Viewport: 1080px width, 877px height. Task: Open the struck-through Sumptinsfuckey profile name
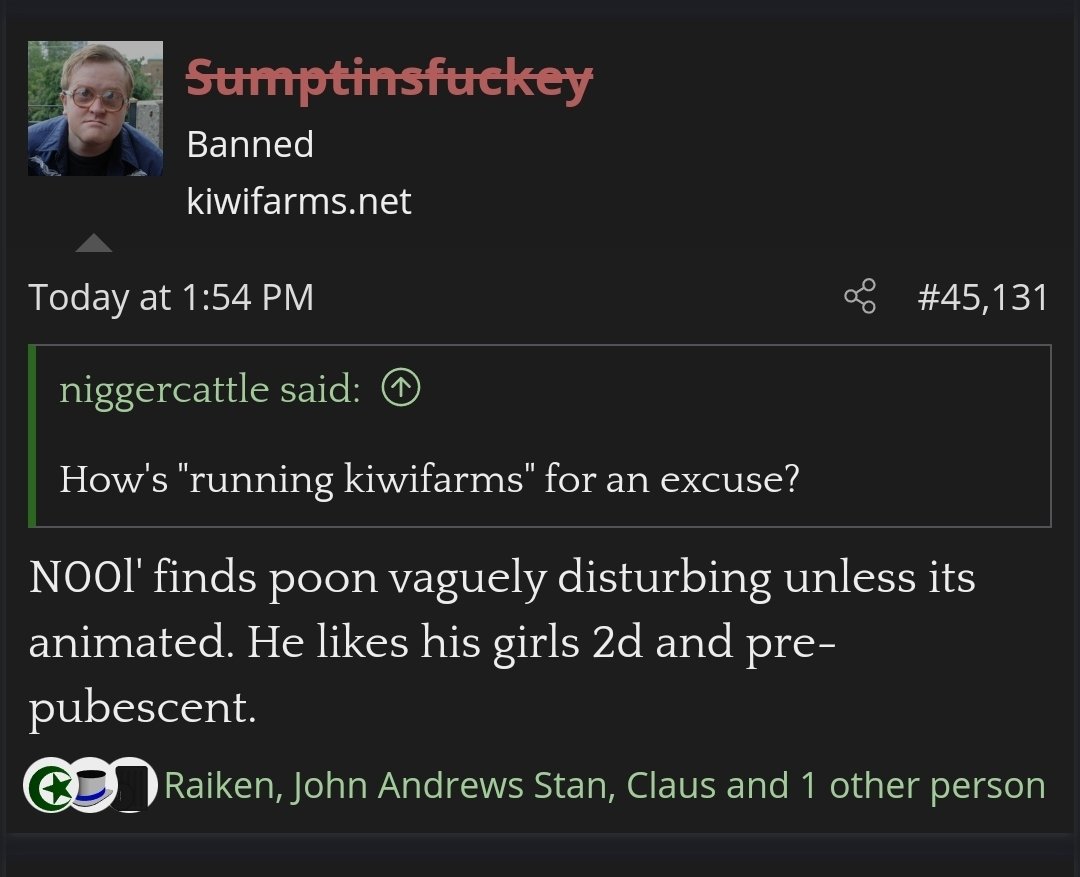pos(389,80)
